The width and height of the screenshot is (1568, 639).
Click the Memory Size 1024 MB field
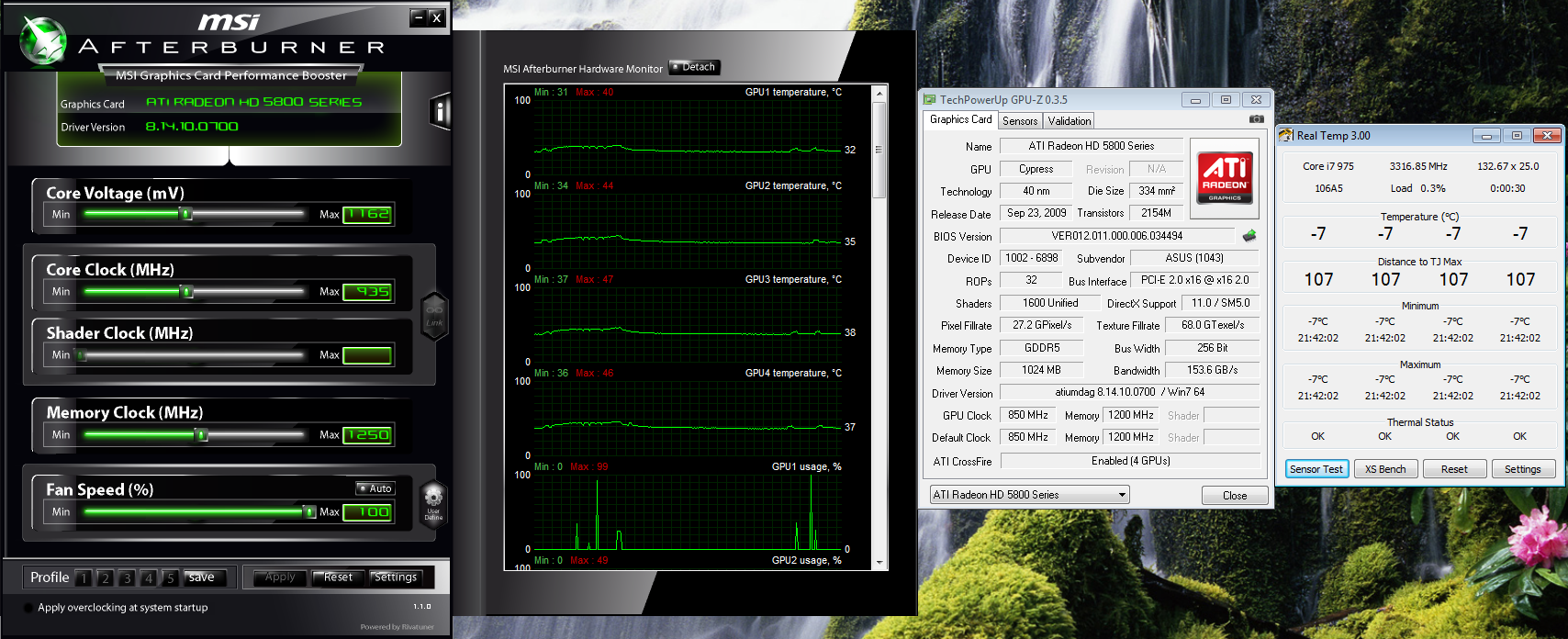coord(1041,370)
